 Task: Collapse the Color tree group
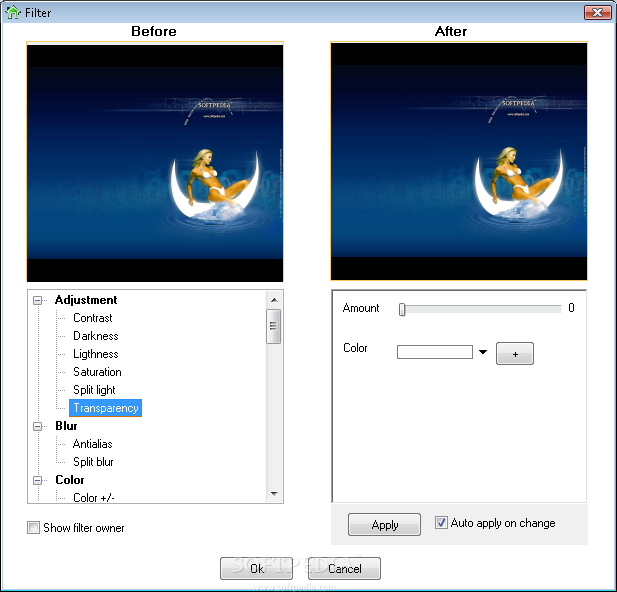point(37,480)
